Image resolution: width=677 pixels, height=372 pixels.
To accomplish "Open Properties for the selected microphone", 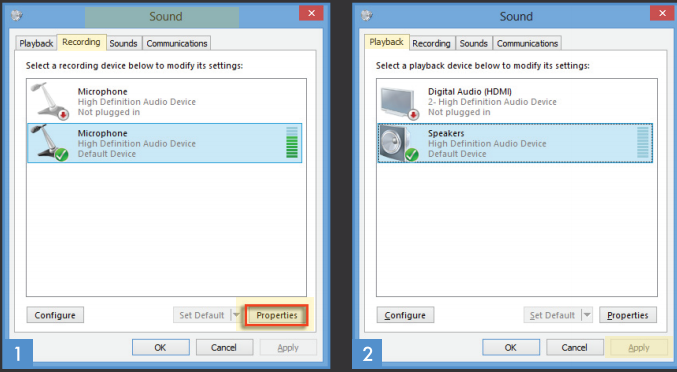I will click(277, 315).
